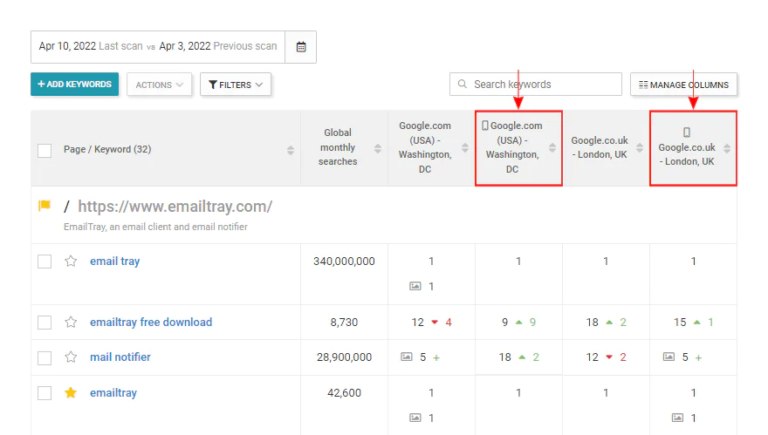Image resolution: width=768 pixels, height=435 pixels.
Task: Click the yellow flag icon beside emailtray.com
Action: (44, 205)
